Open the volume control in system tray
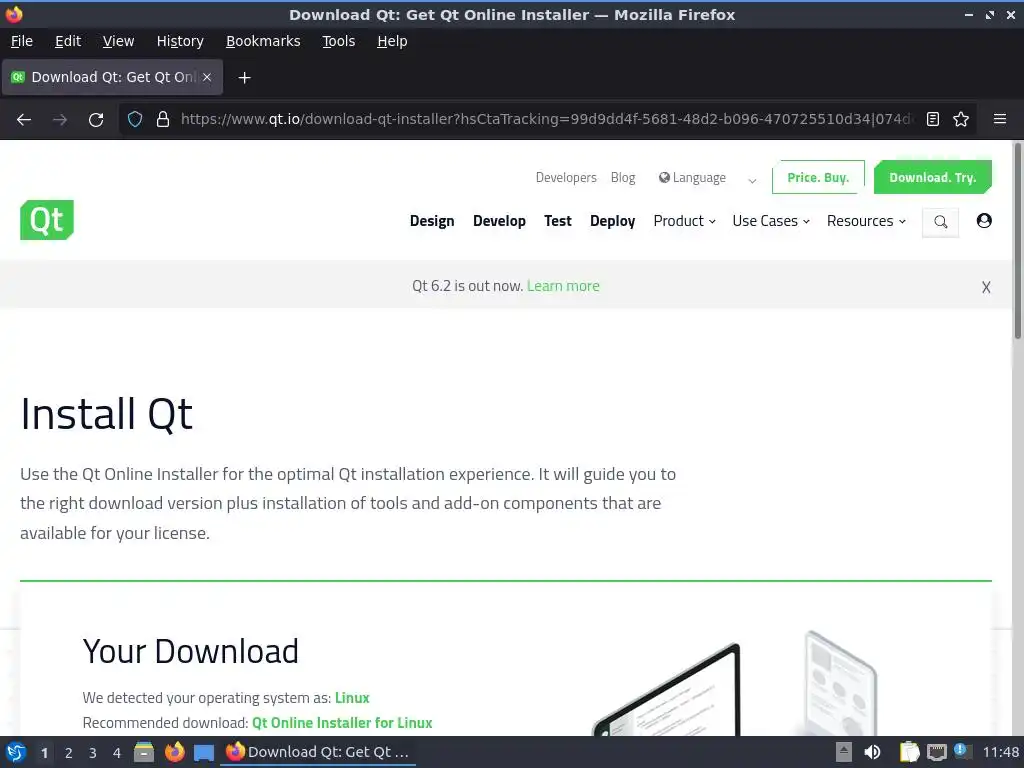 coord(872,752)
